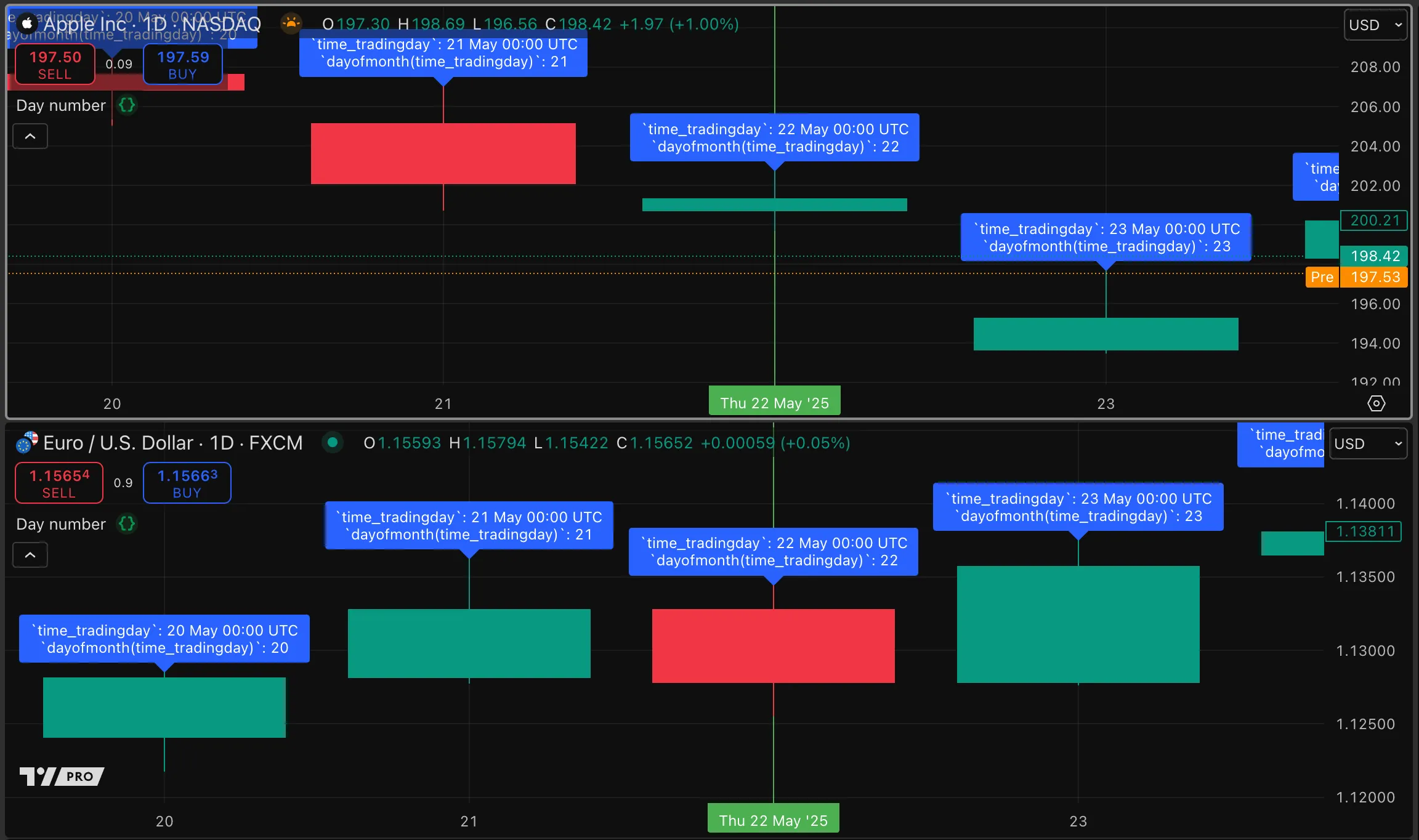1419x840 pixels.
Task: Open chart settings hexagon gear icon
Action: point(1376,403)
